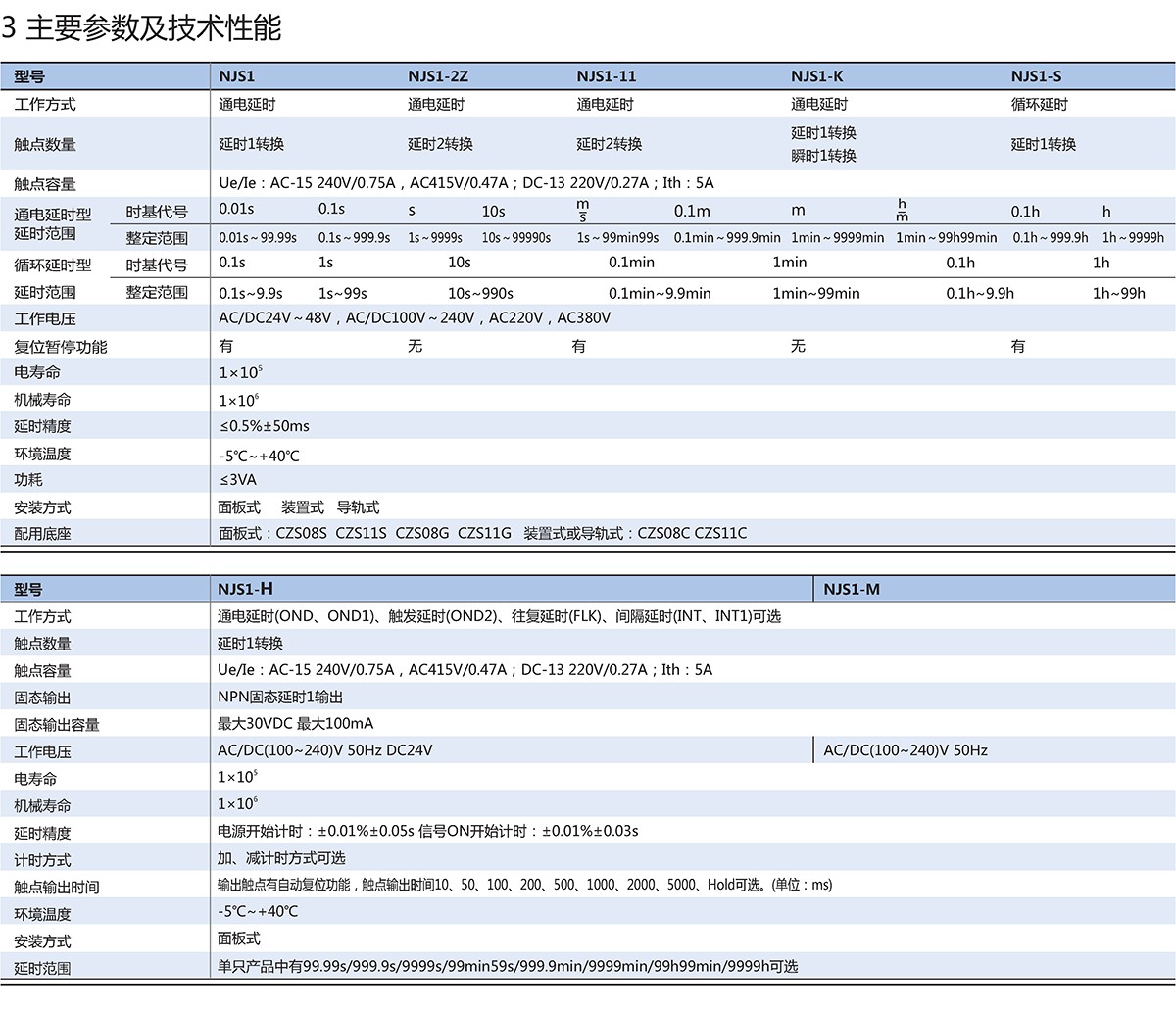Select the 1min～99h99min range cell

tap(946, 238)
